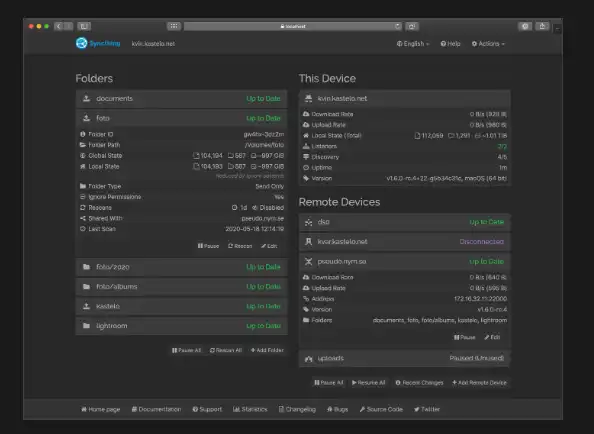This screenshot has width=594, height=434.
Task: Click the Global State globe icon
Action: coord(83,155)
